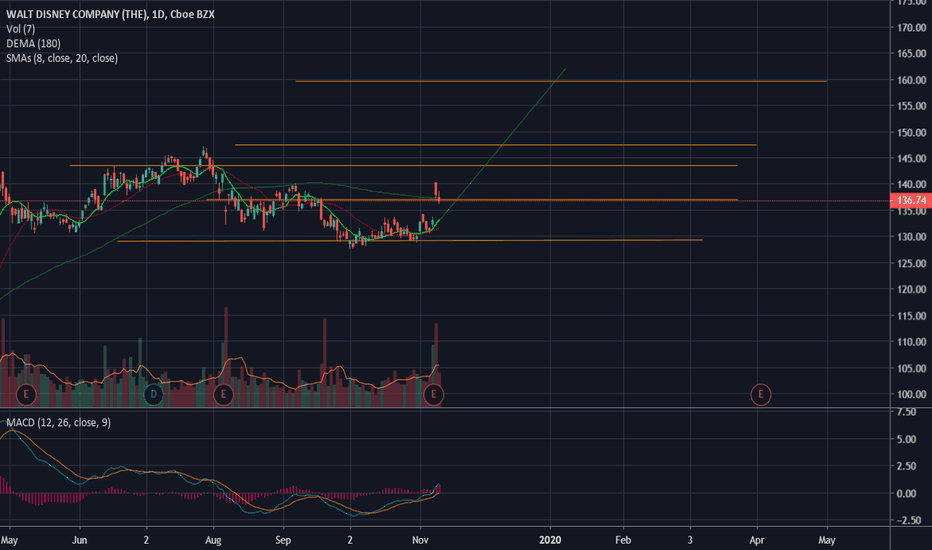Select the MACD (12, 26, close, 9) label
This screenshot has width=932, height=550.
[x=58, y=422]
